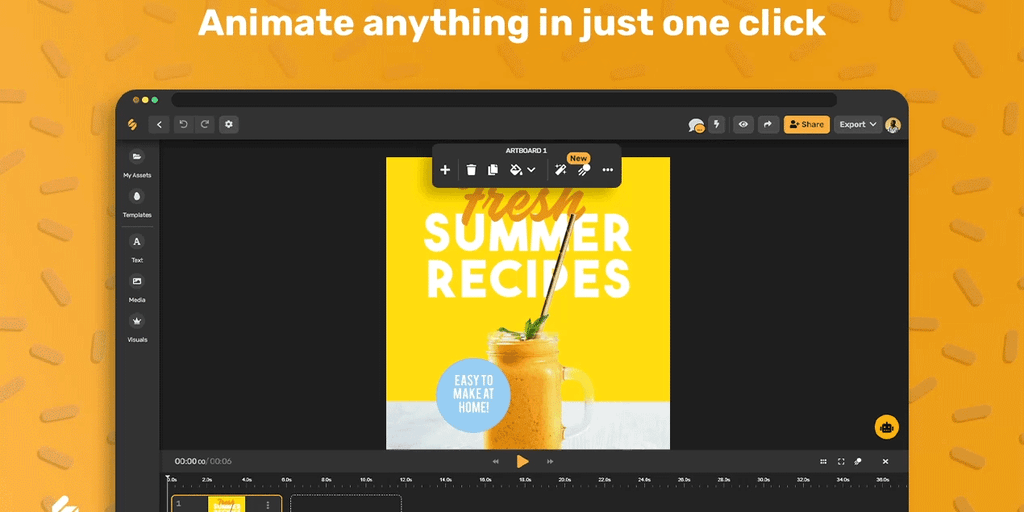This screenshot has width=1024, height=512.
Task: Click the app logo in the top bar
Action: coord(132,125)
